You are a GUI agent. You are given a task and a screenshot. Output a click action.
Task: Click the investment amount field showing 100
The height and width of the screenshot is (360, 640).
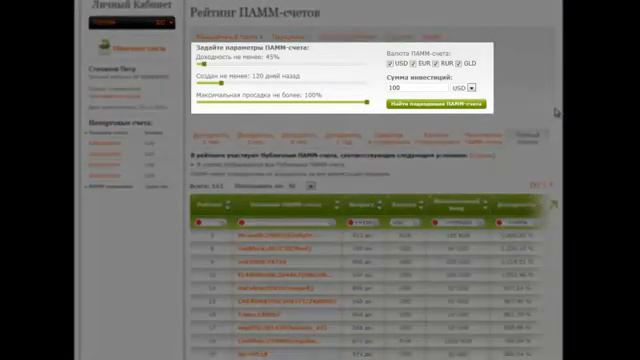(x=418, y=88)
